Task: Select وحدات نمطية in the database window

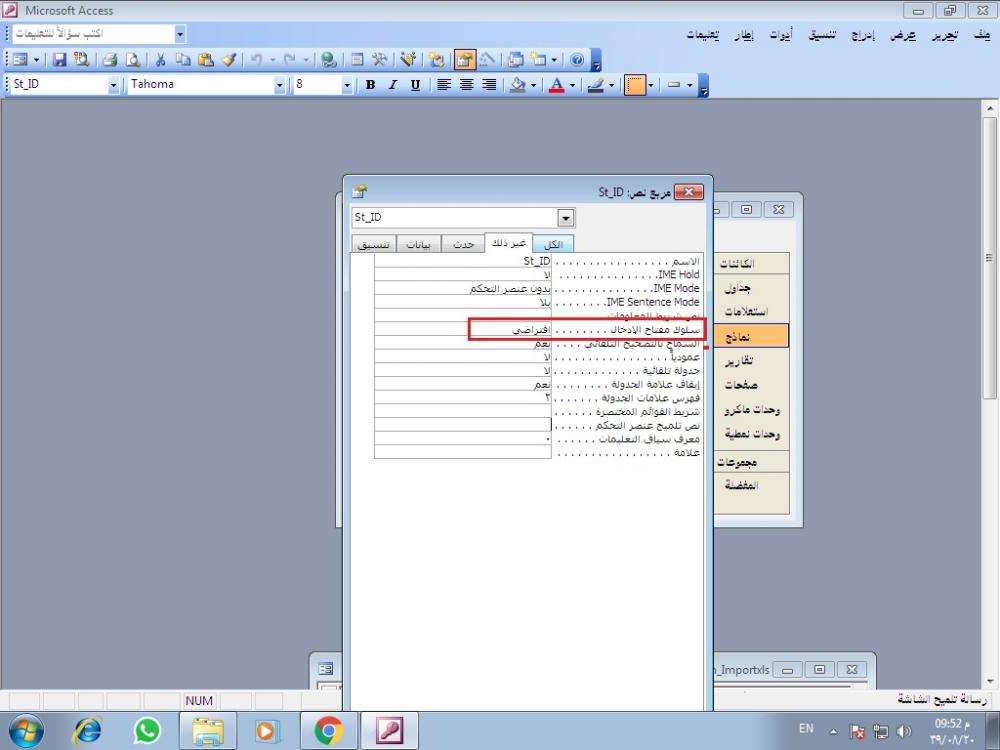Action: [751, 434]
